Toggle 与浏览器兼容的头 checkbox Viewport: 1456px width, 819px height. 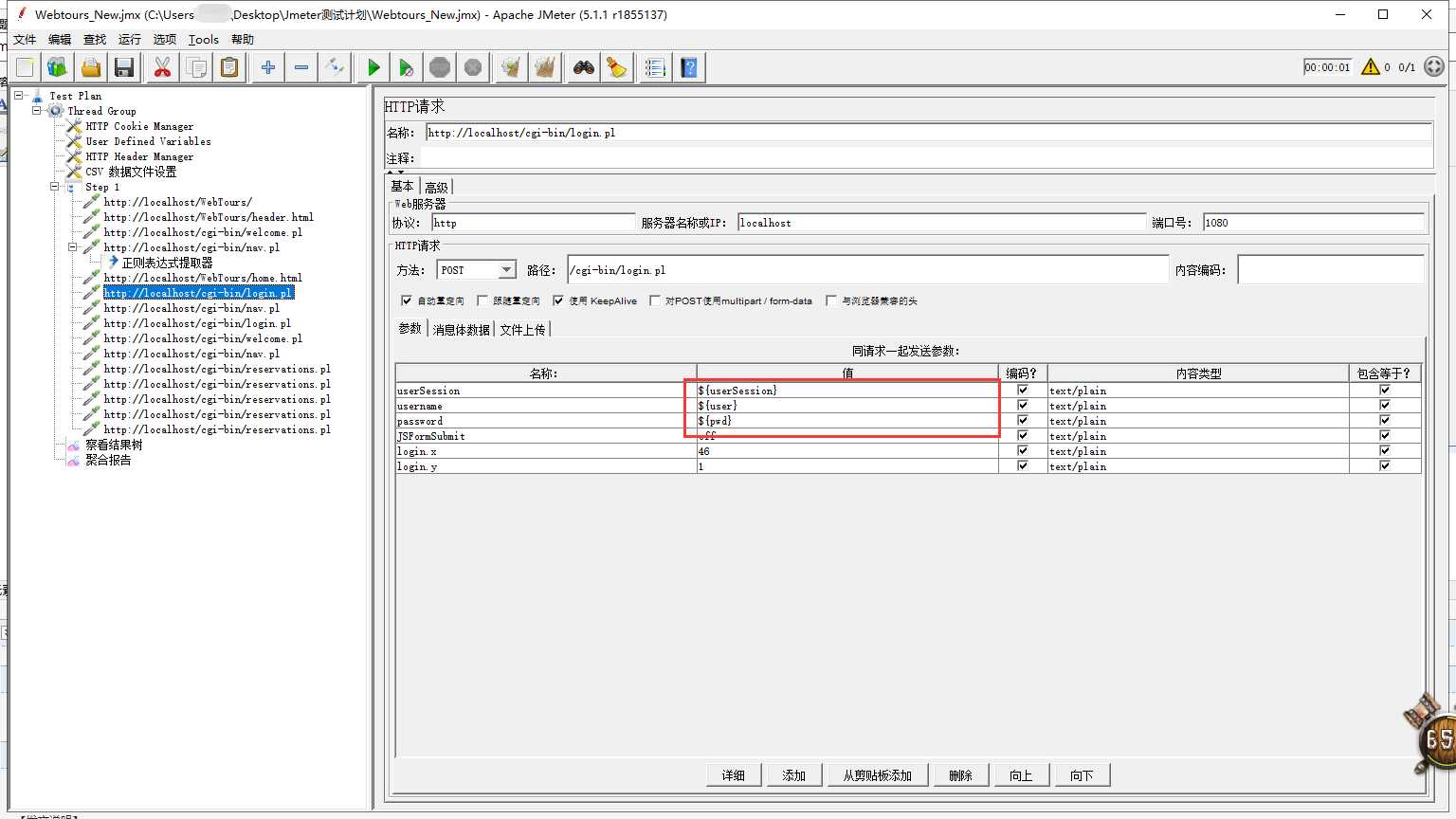tap(831, 300)
